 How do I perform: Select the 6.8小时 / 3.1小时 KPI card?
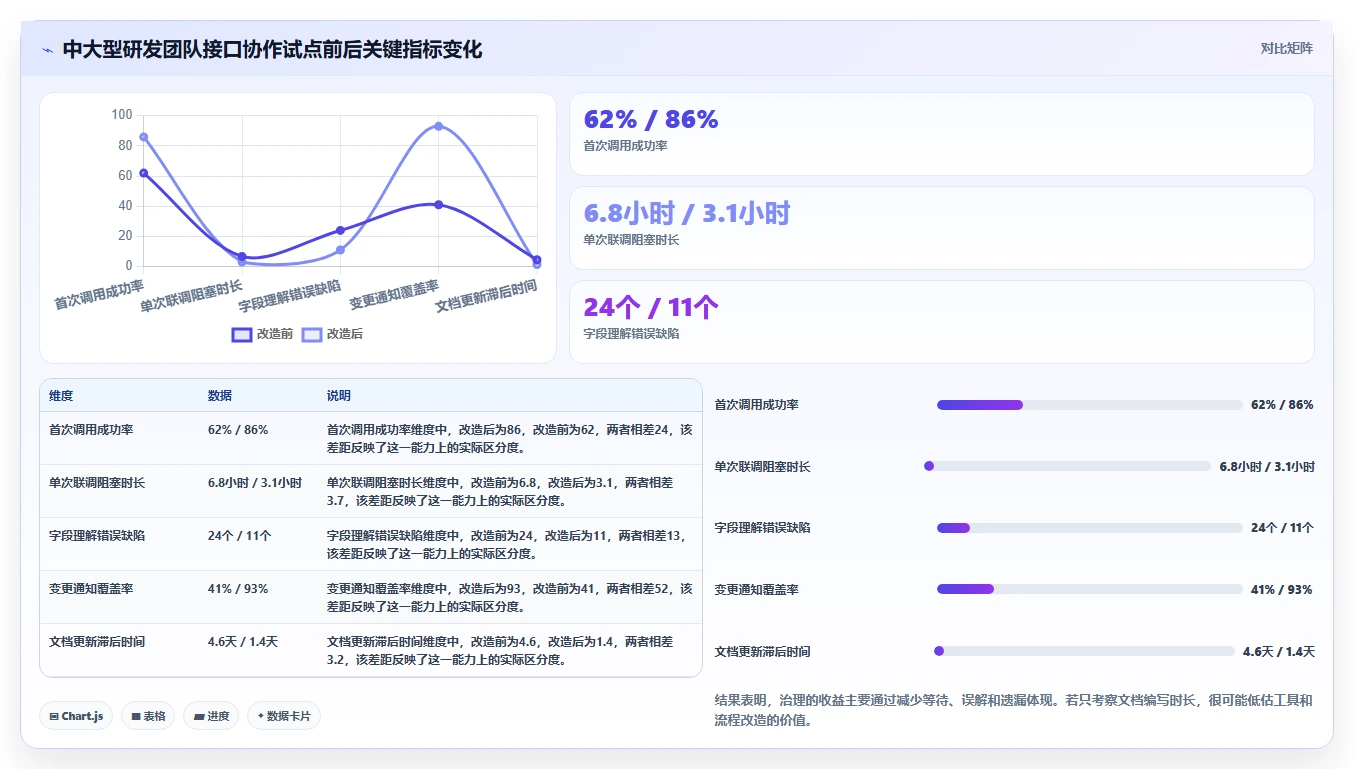(x=941, y=228)
